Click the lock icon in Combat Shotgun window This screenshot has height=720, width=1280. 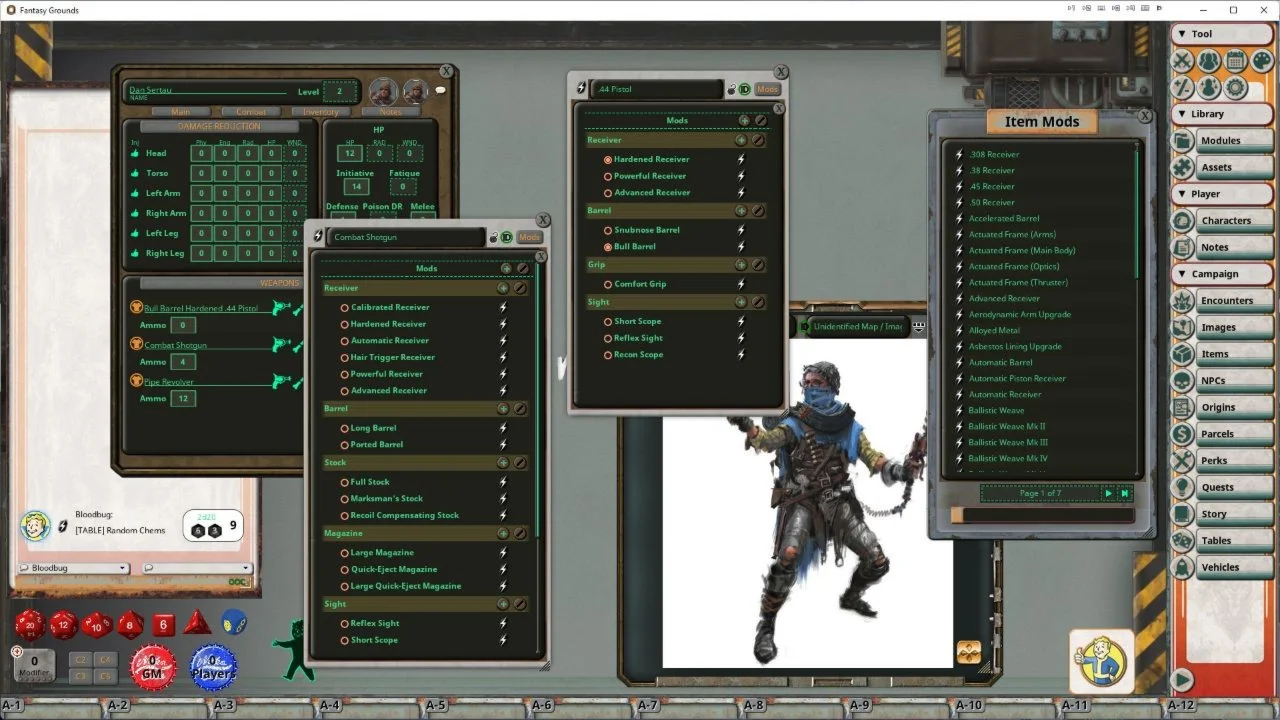click(493, 237)
